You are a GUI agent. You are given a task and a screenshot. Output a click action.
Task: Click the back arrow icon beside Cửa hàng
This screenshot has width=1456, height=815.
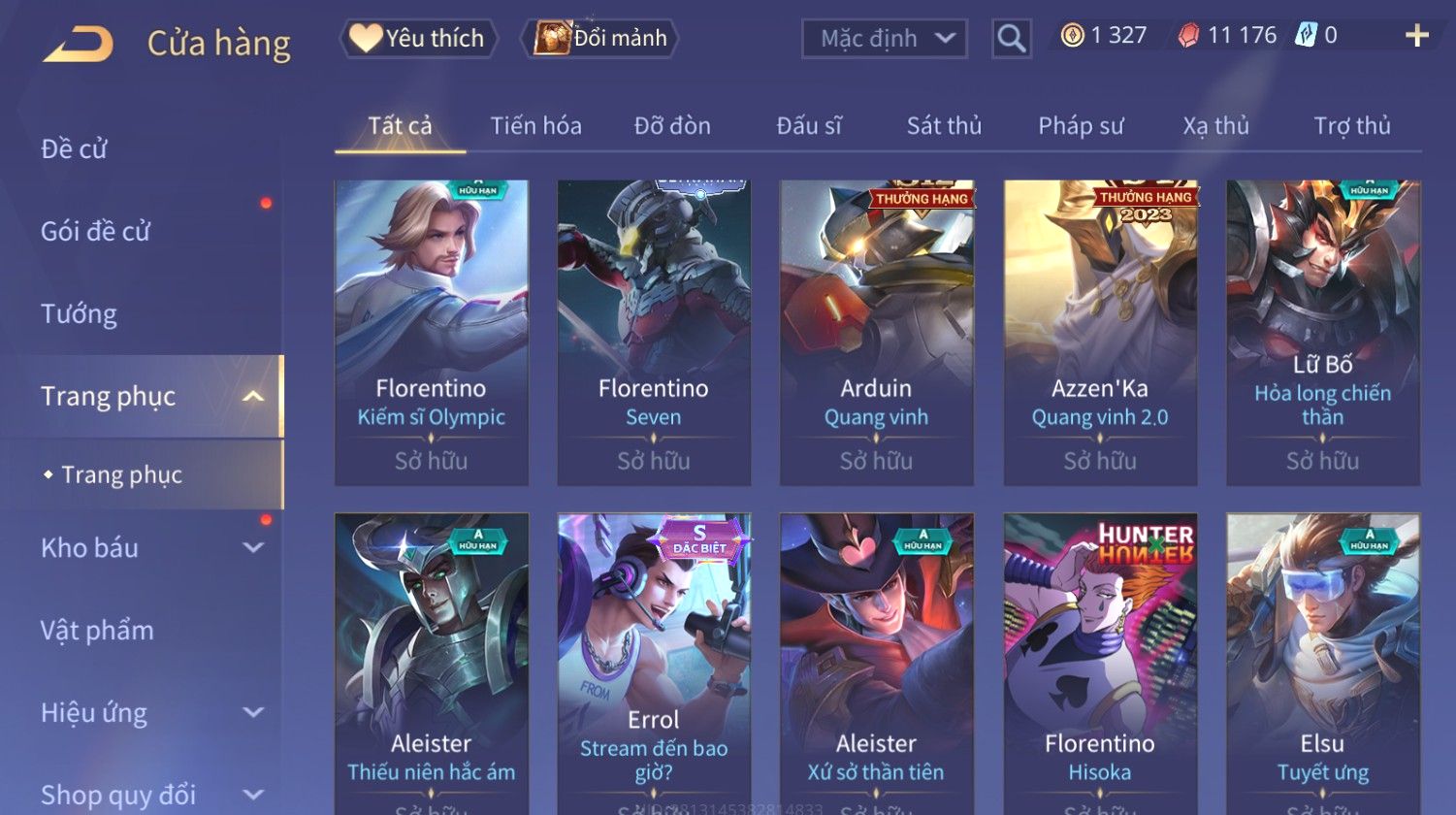[79, 44]
